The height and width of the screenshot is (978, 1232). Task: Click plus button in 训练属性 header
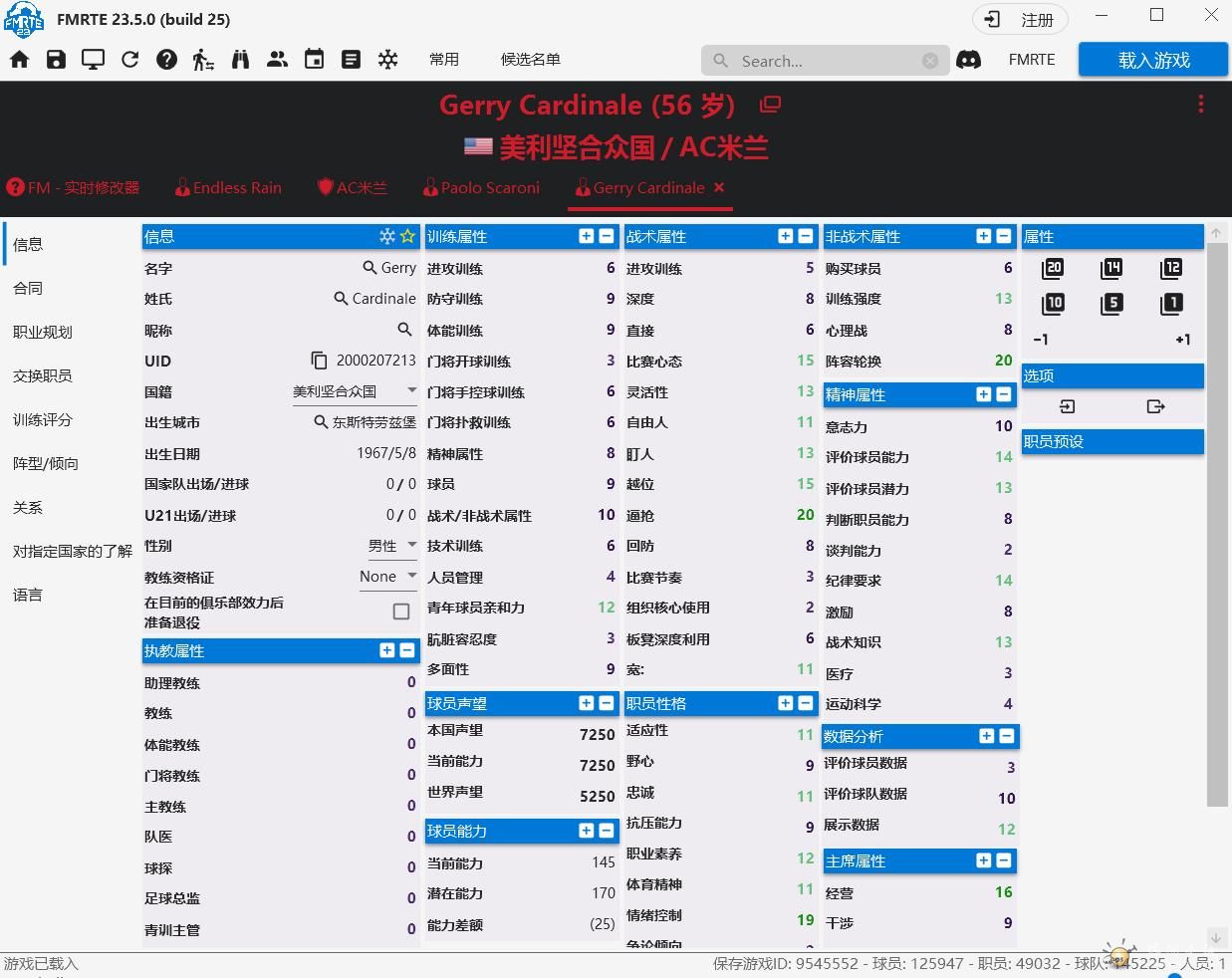(587, 236)
